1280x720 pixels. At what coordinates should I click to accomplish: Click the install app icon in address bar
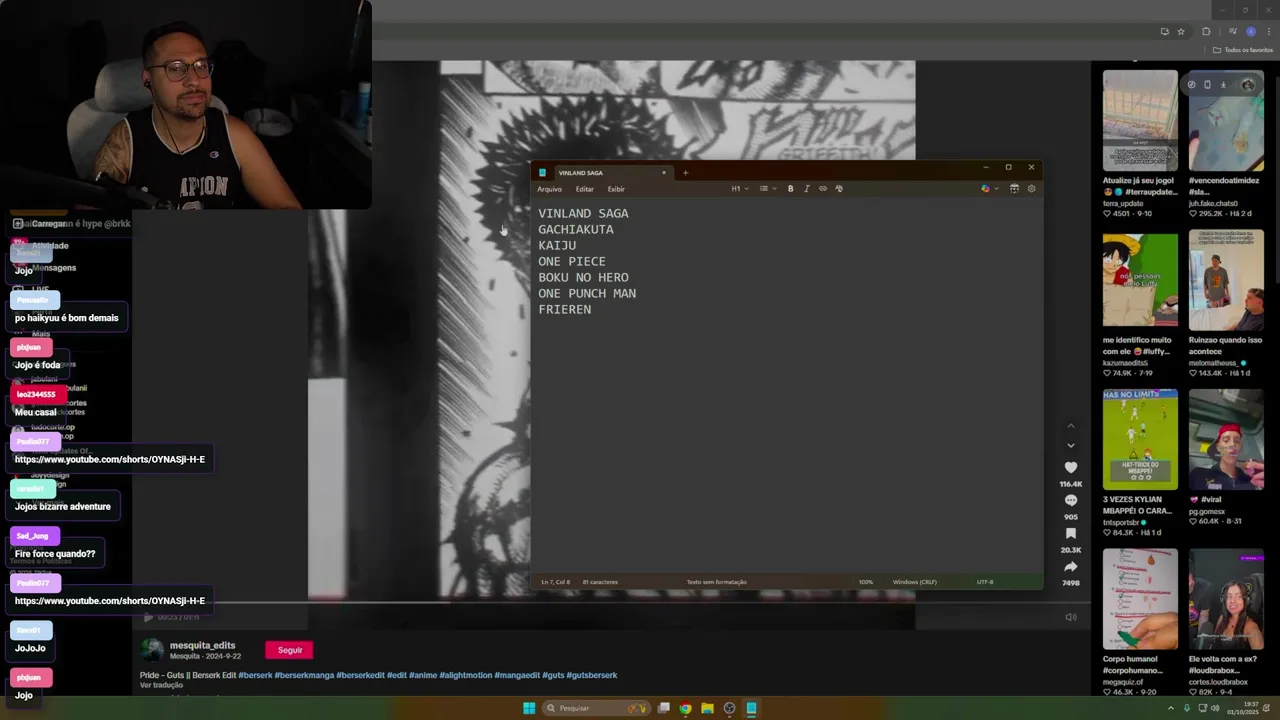coord(1164,32)
